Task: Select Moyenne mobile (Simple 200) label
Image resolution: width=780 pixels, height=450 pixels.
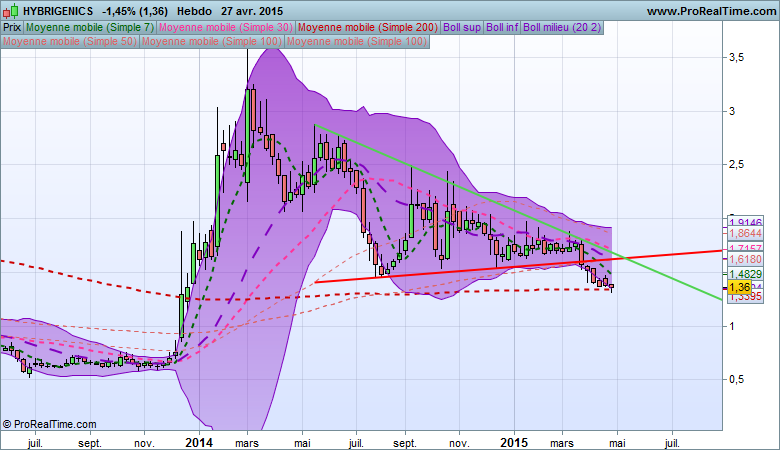Action: (367, 28)
